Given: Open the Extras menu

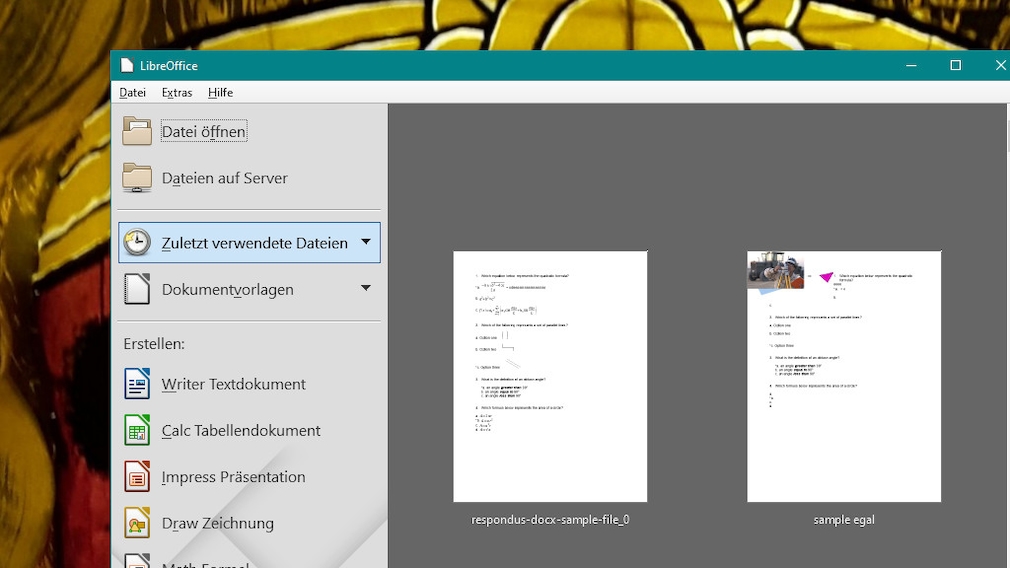Looking at the screenshot, I should 177,92.
